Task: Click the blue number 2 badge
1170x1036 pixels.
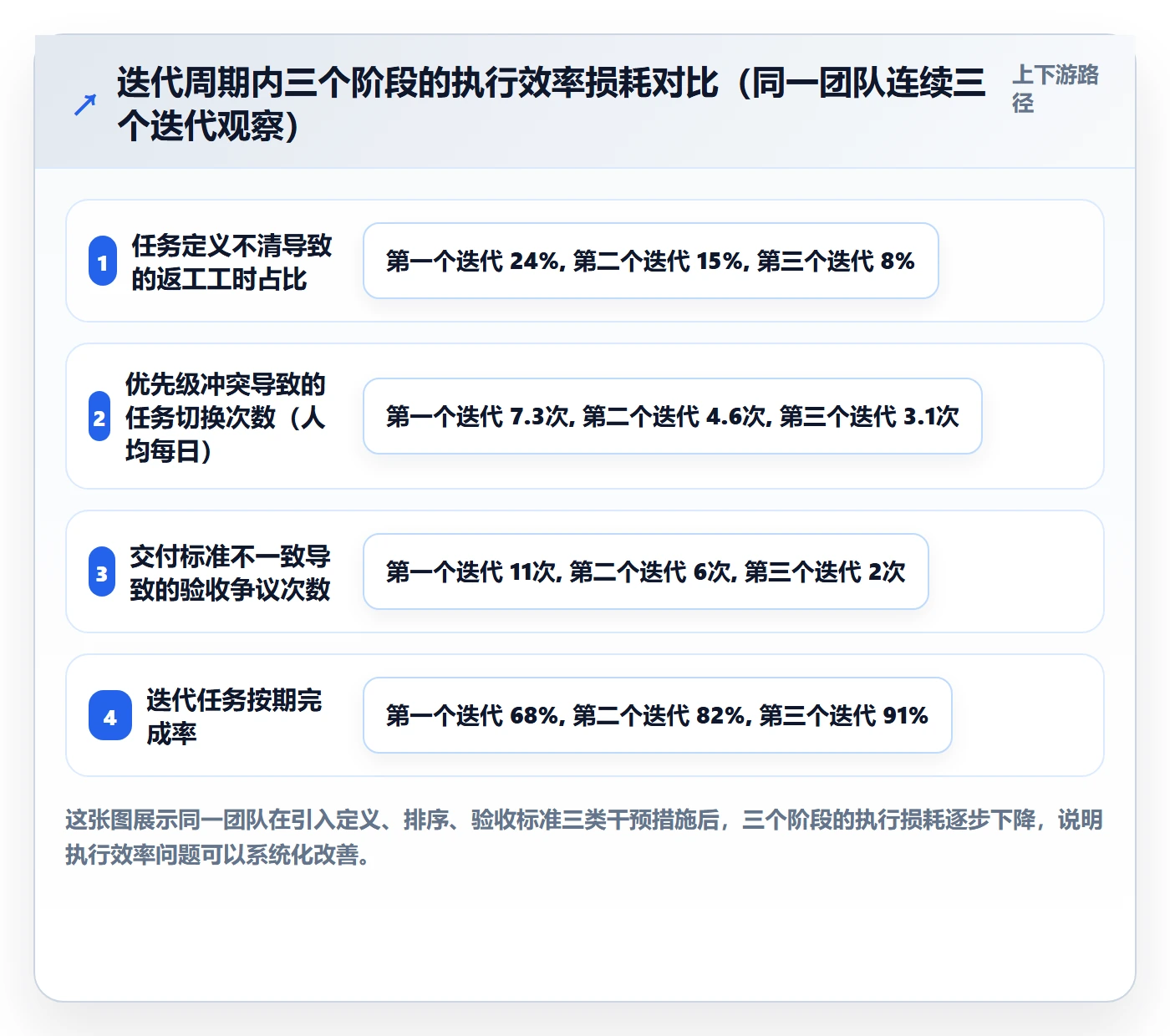Action: (99, 417)
